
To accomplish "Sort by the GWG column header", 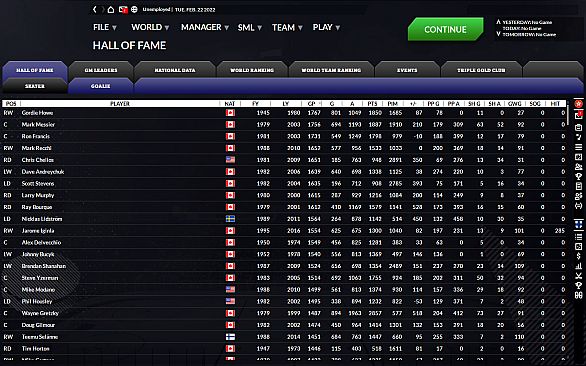I will pos(515,104).
